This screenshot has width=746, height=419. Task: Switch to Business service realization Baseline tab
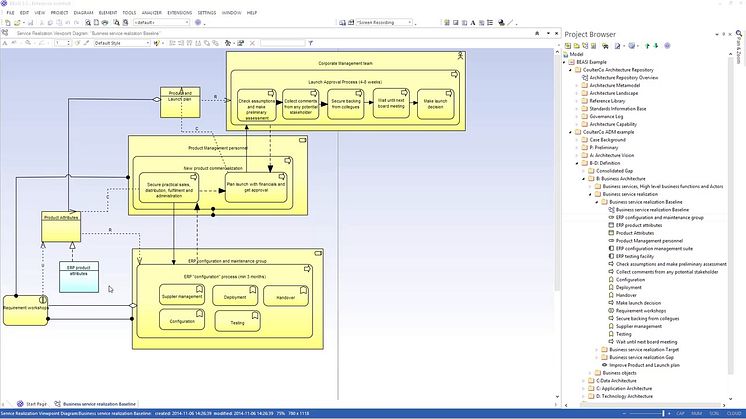tap(95, 404)
